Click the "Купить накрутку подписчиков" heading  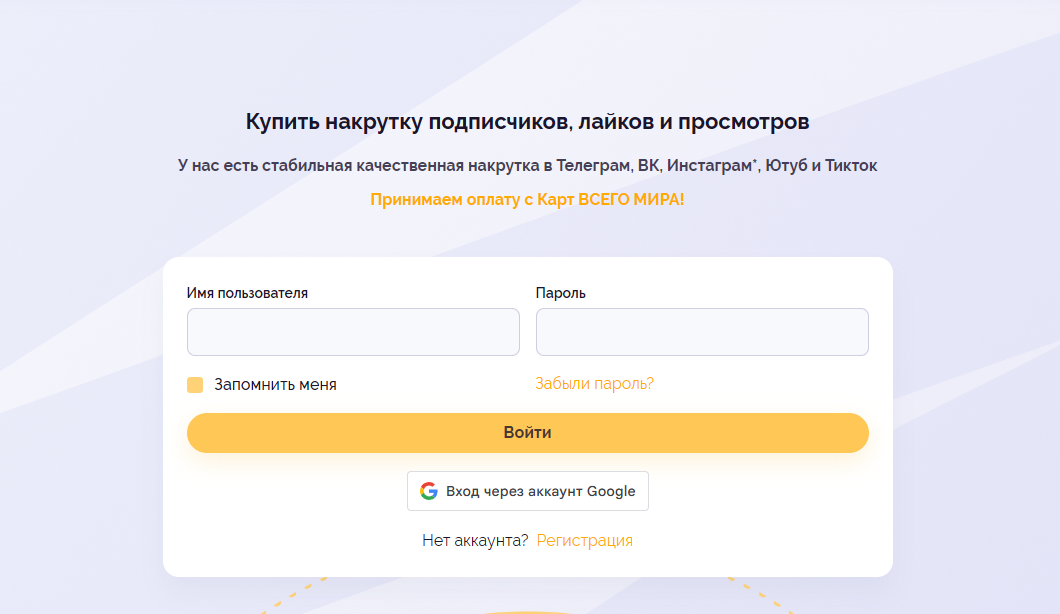[527, 123]
